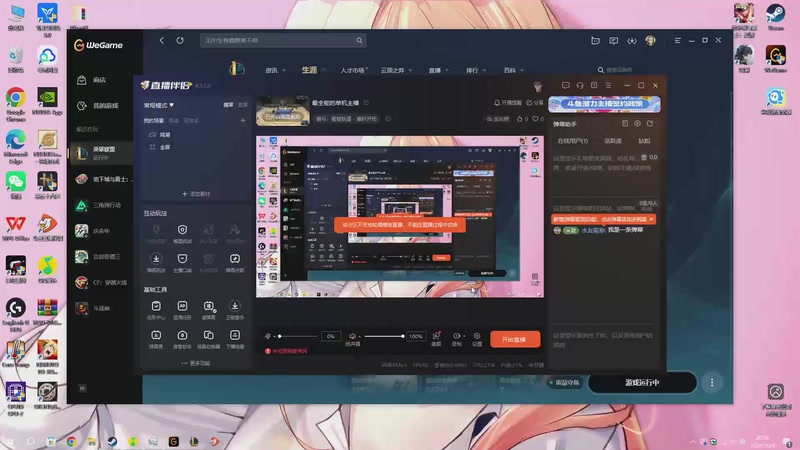Open the three-dot menu beside 游戏运行中
Image resolution: width=800 pixels, height=450 pixels.
(x=712, y=383)
